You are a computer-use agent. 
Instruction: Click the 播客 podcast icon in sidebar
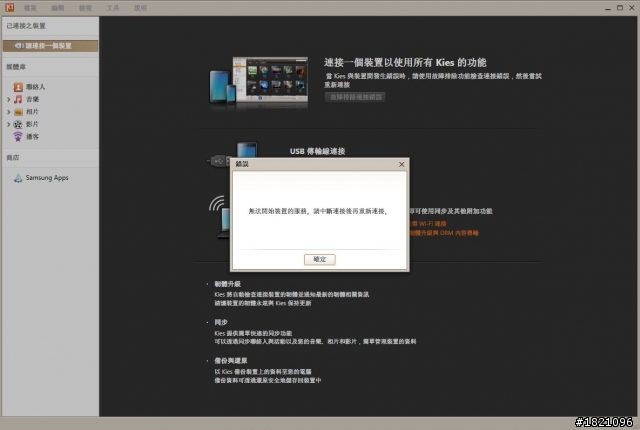pyautogui.click(x=18, y=137)
